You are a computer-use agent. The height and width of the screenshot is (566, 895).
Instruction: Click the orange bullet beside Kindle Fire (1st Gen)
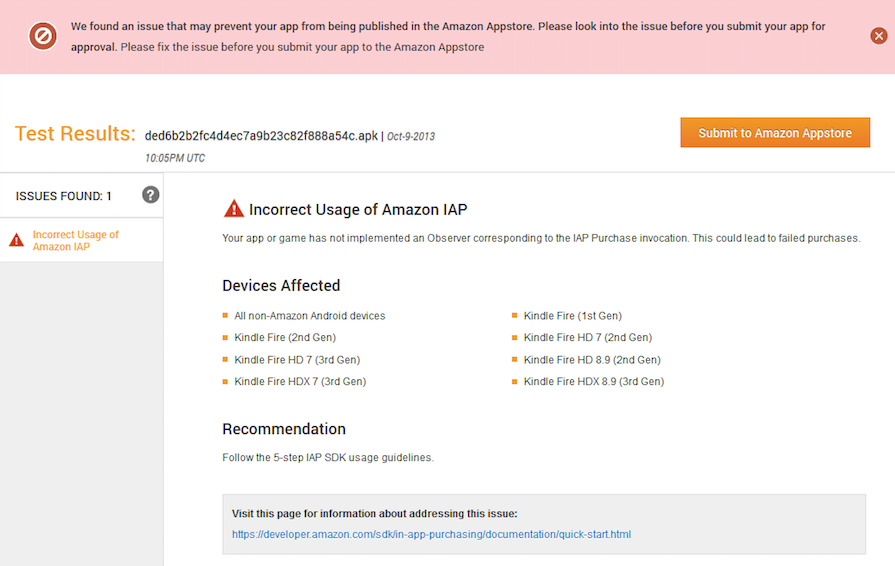coord(515,316)
